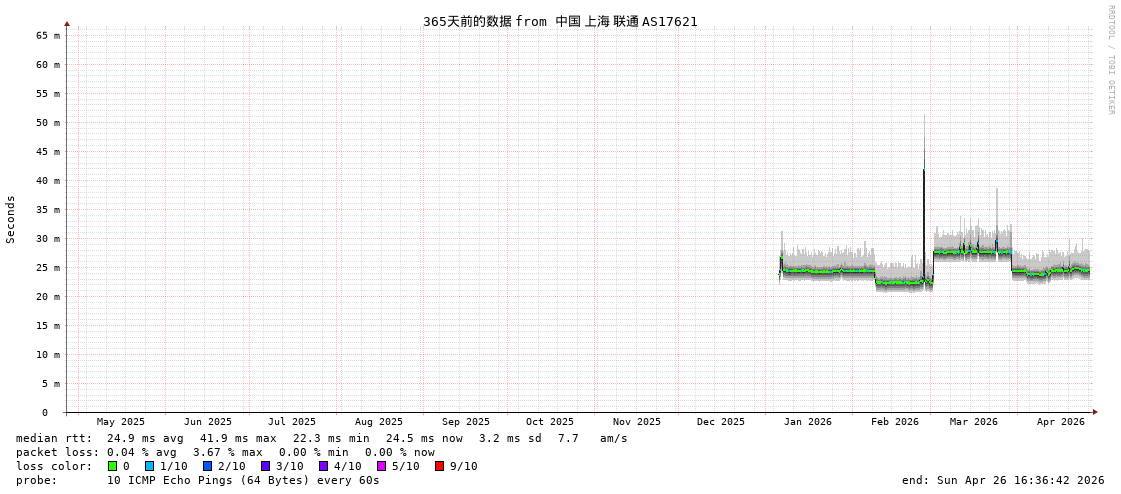Click the median rtt 24.9 ms avg value
This screenshot has width=1121, height=494.
point(145,438)
